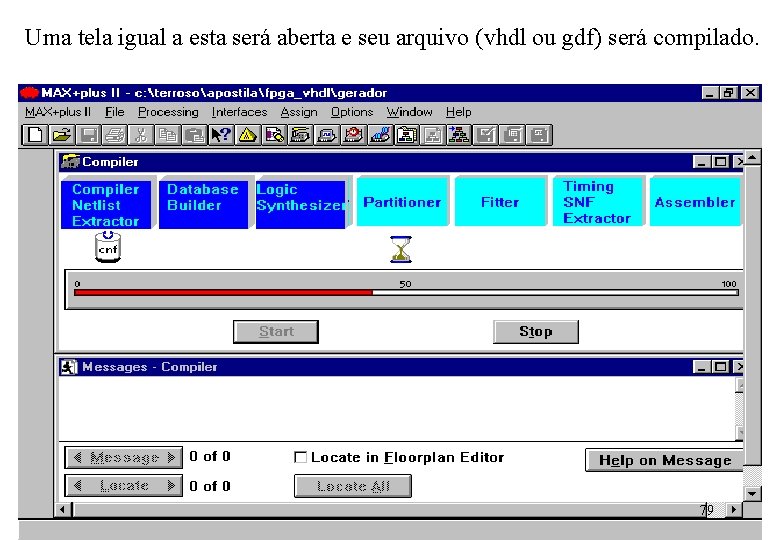Click the Help on Message button

[x=665, y=460]
